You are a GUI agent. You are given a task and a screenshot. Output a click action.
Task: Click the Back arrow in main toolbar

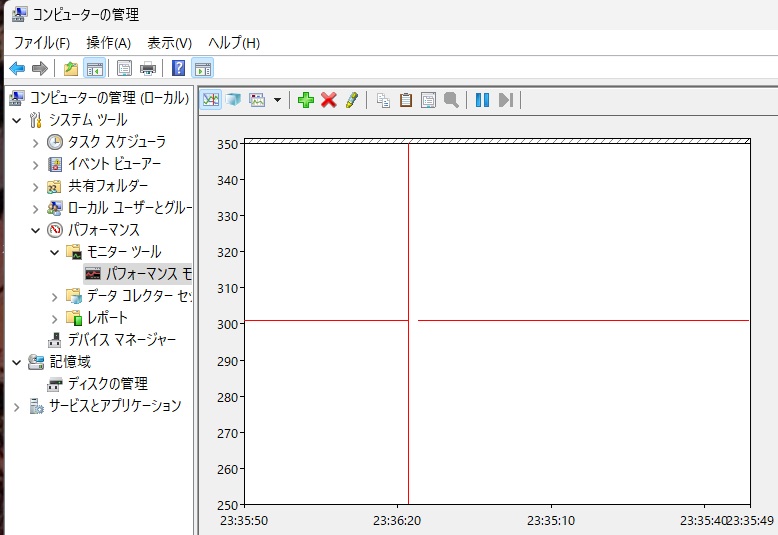point(17,68)
